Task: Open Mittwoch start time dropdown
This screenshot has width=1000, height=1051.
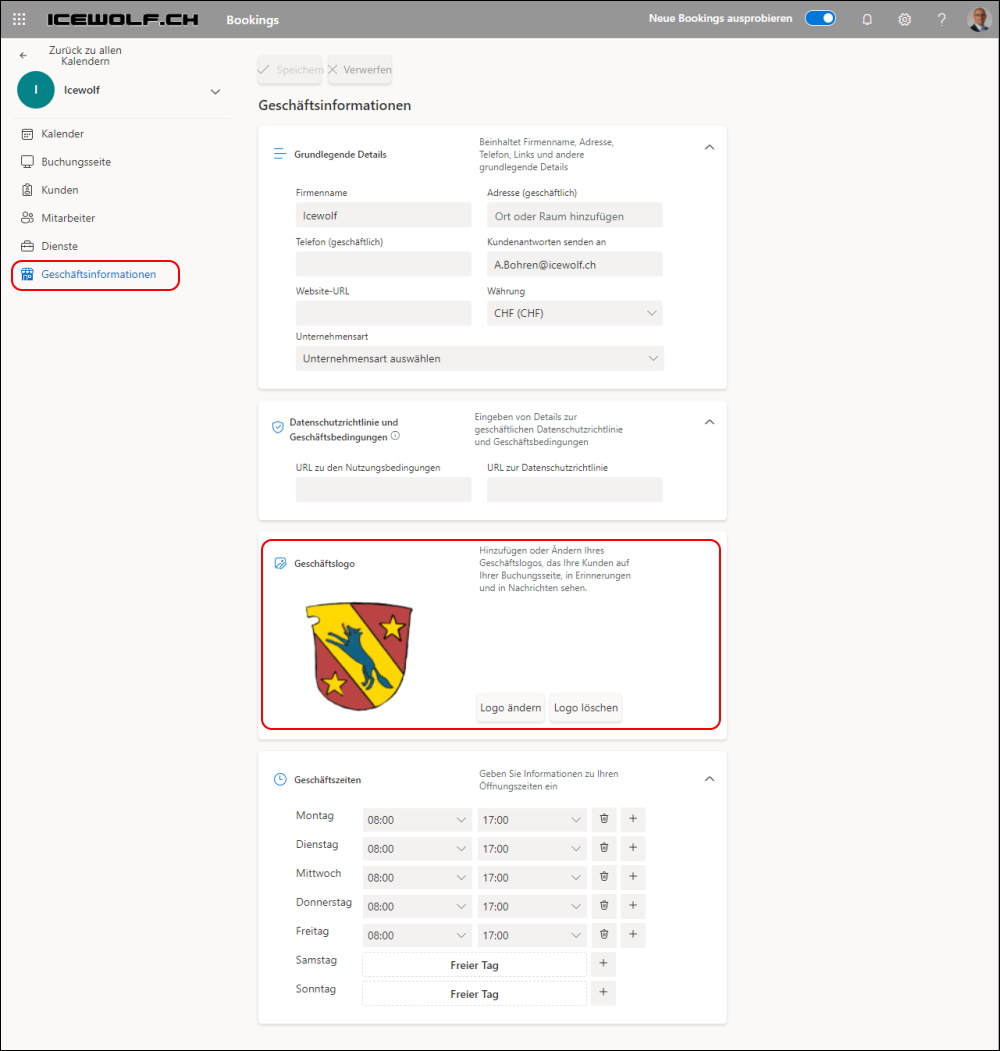Action: [x=417, y=877]
